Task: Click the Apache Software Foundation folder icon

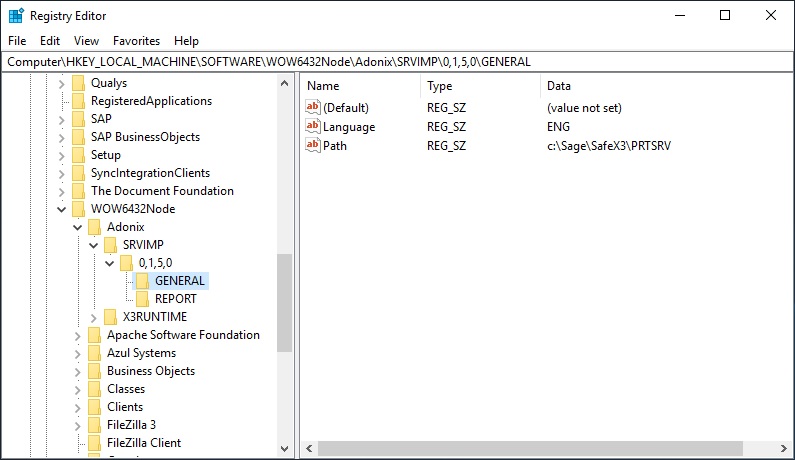Action: pos(95,335)
